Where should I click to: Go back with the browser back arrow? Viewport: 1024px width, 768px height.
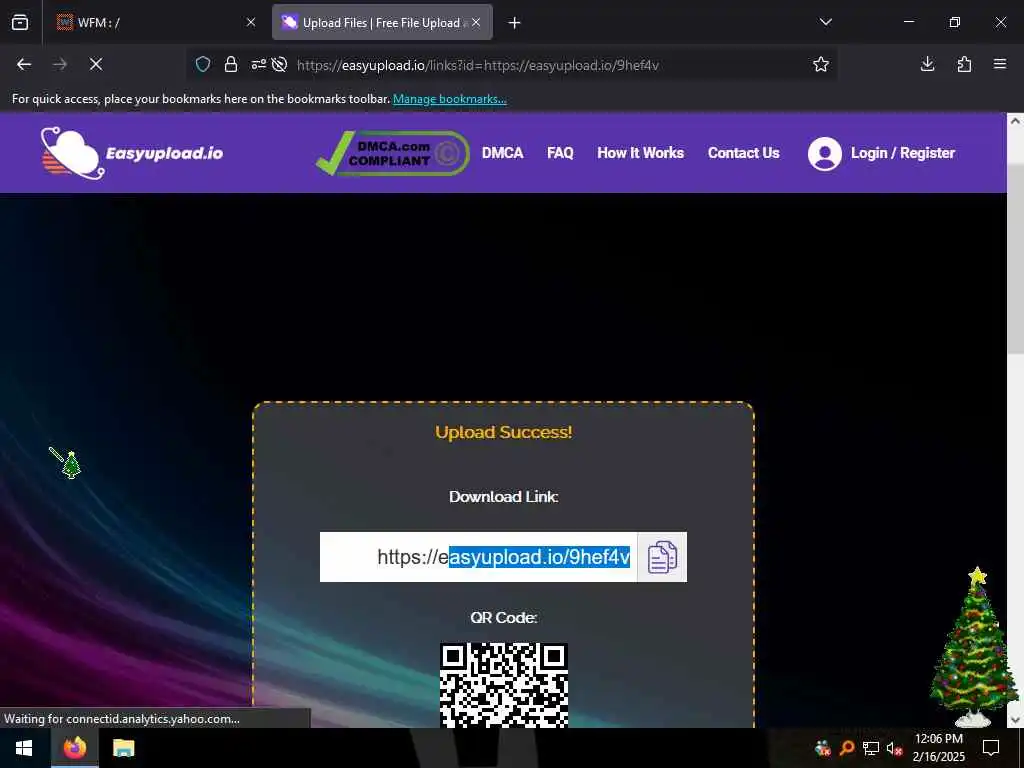click(24, 64)
